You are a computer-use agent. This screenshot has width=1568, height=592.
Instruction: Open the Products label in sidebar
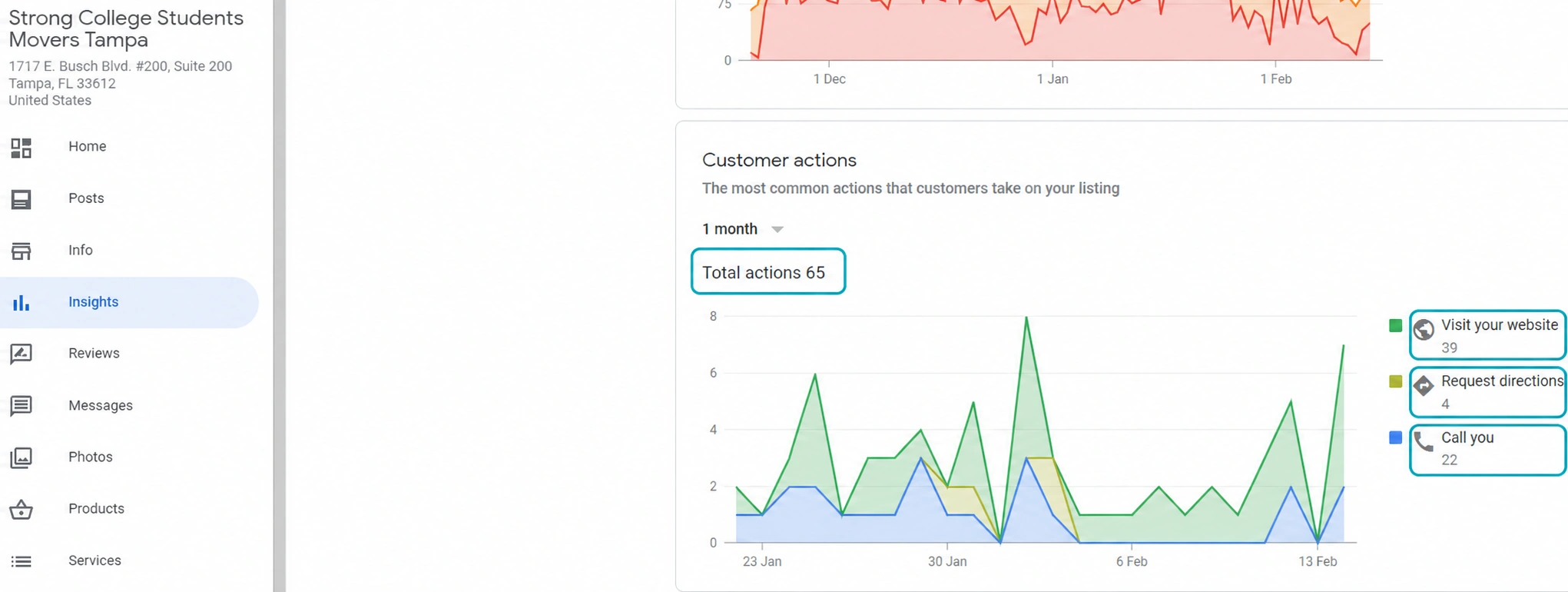[96, 508]
